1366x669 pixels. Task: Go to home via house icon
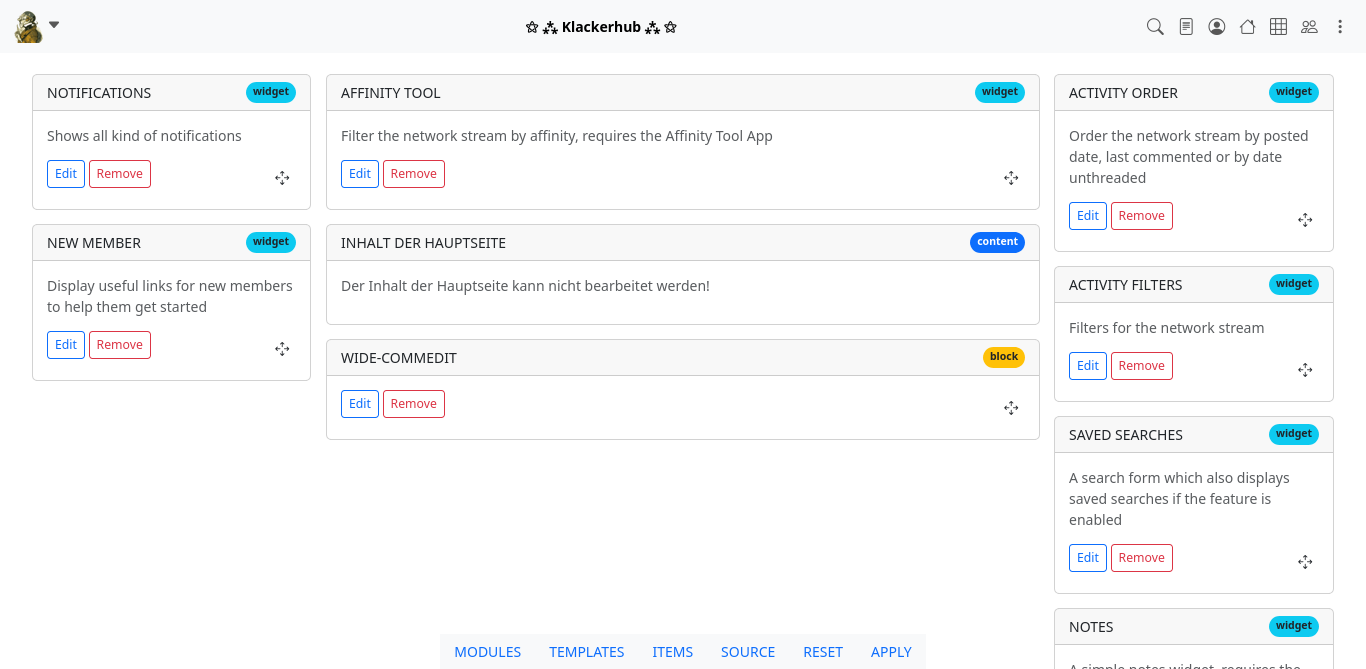(1247, 27)
